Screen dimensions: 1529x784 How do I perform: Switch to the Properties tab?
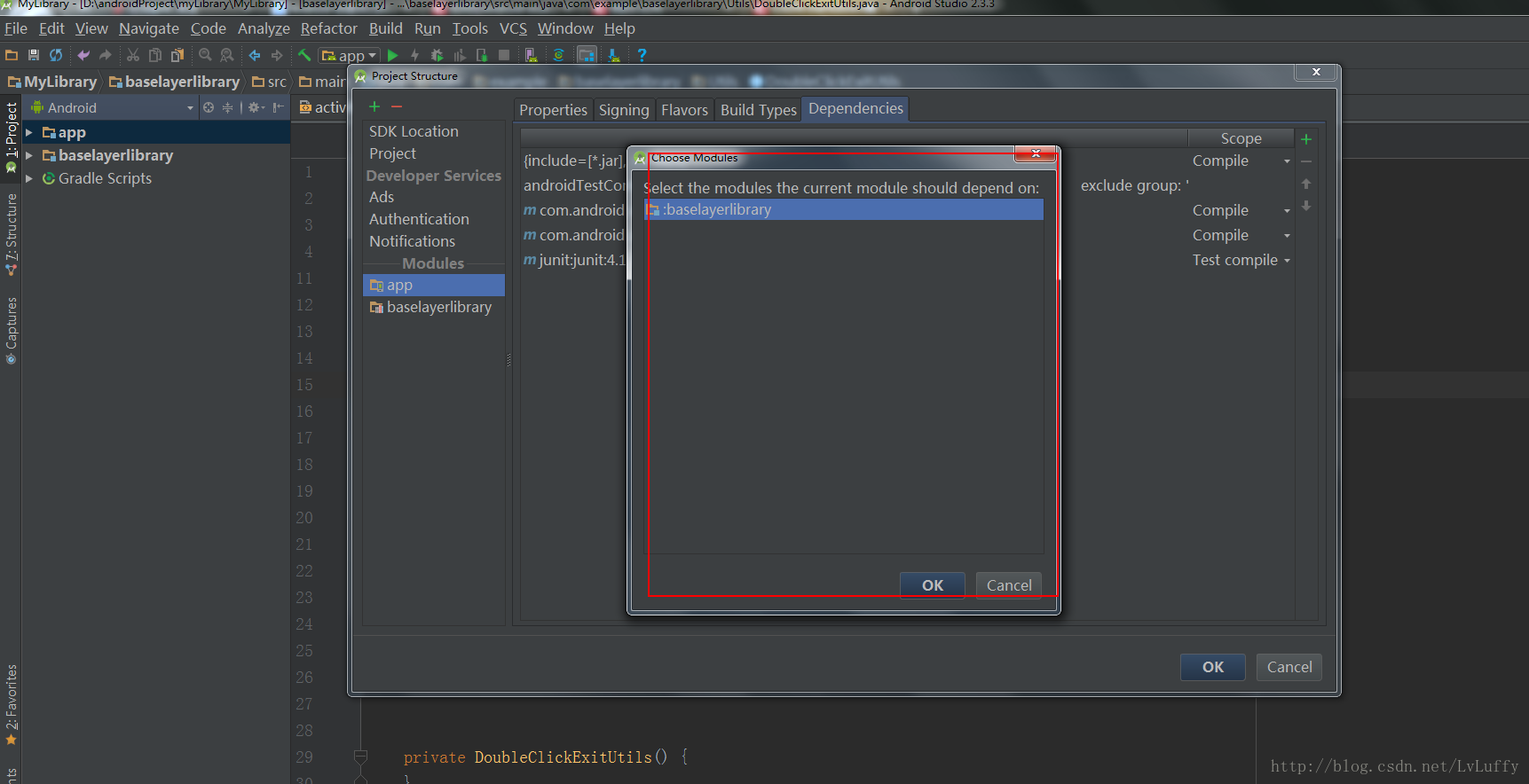(x=553, y=110)
